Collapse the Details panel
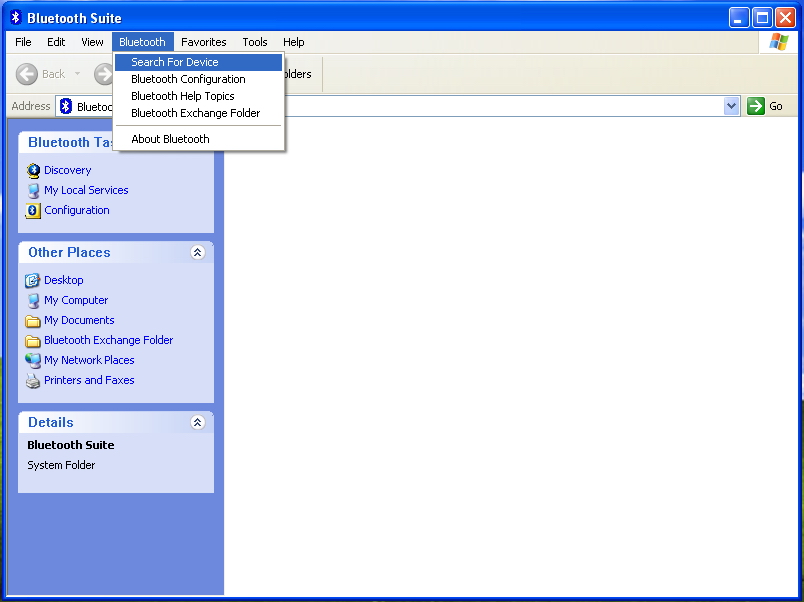Viewport: 804px width, 602px height. point(197,422)
